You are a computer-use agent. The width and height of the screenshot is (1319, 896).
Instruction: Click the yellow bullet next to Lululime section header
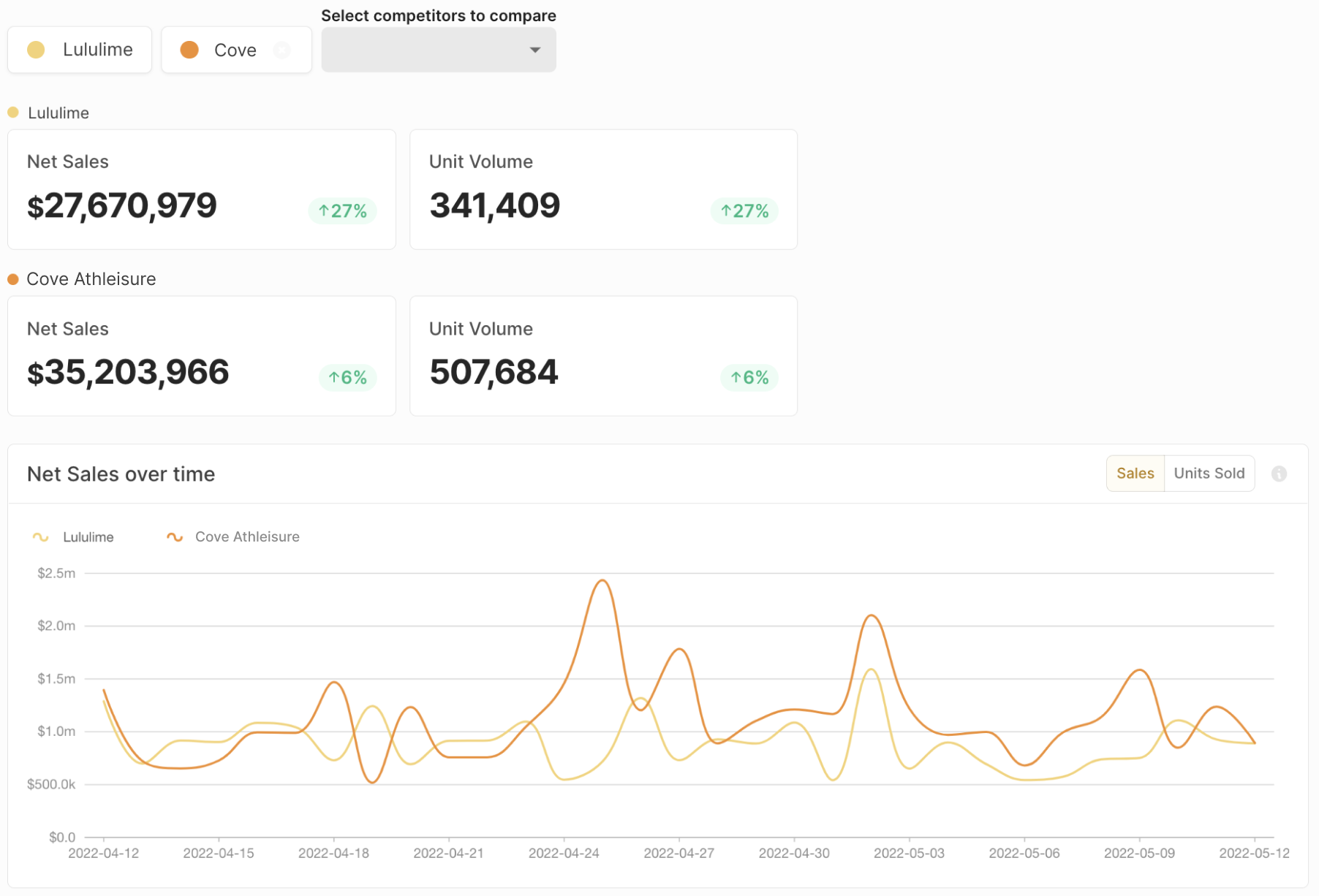tap(12, 113)
